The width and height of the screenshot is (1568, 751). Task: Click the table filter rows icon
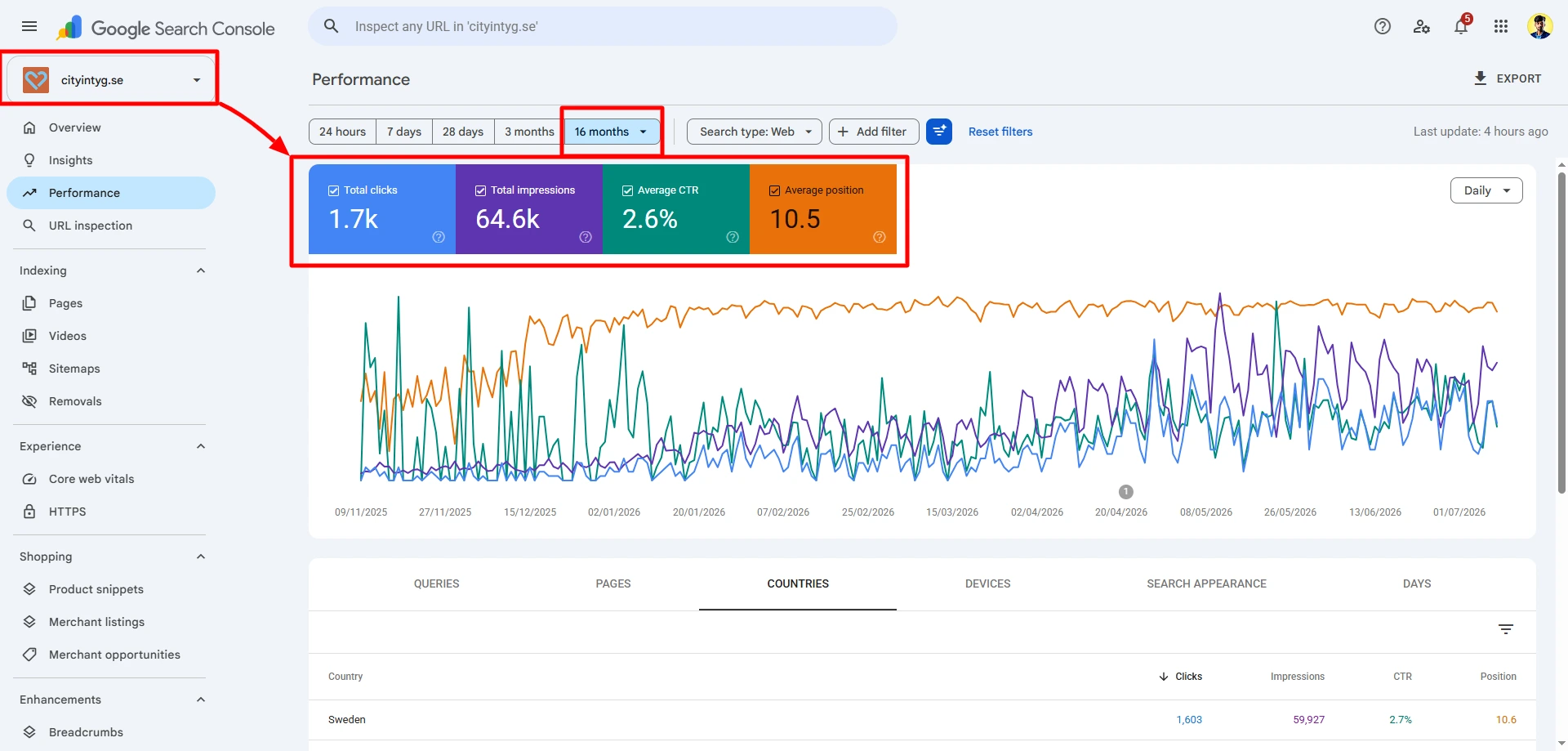click(x=1506, y=629)
